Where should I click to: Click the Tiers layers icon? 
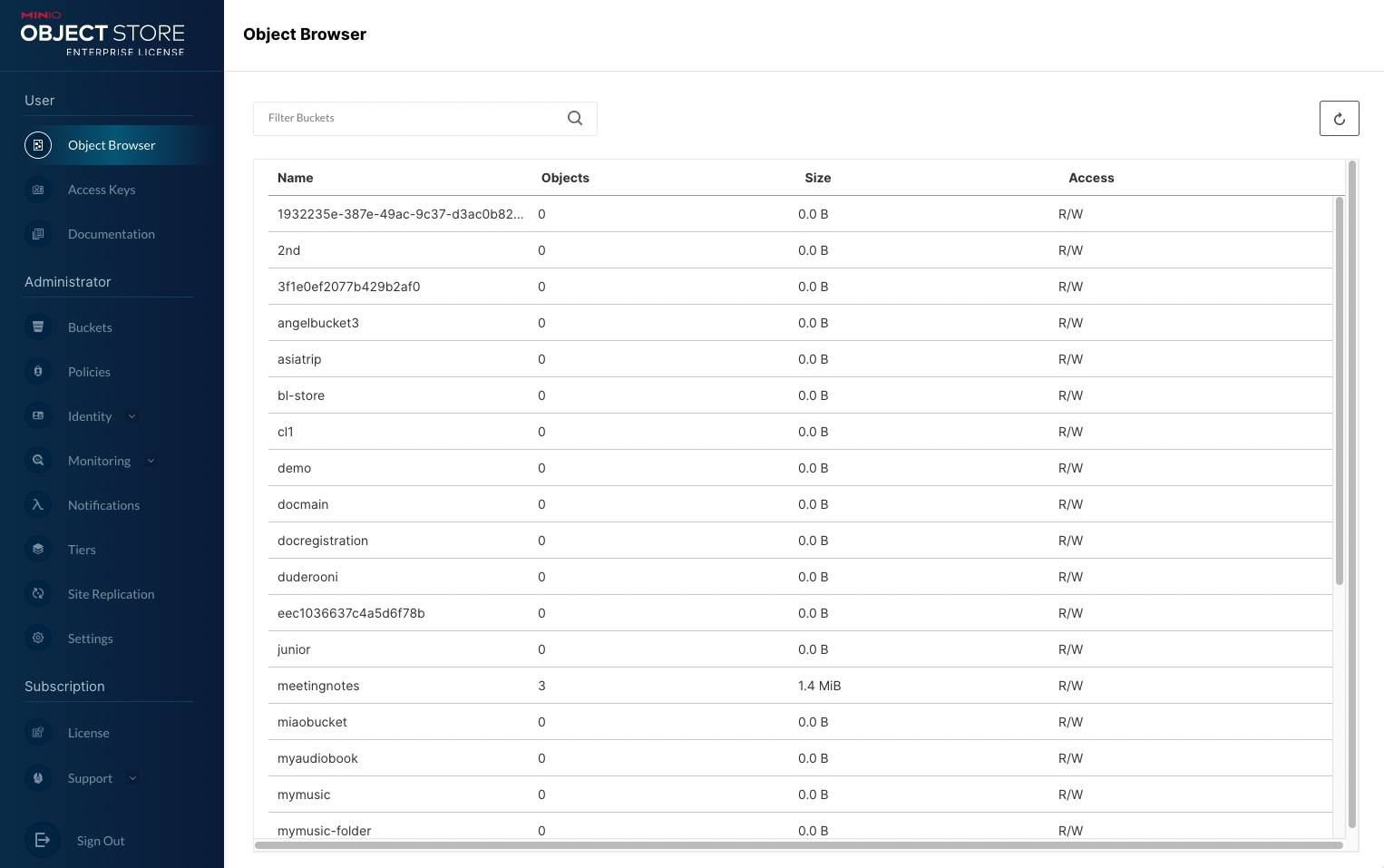click(37, 549)
